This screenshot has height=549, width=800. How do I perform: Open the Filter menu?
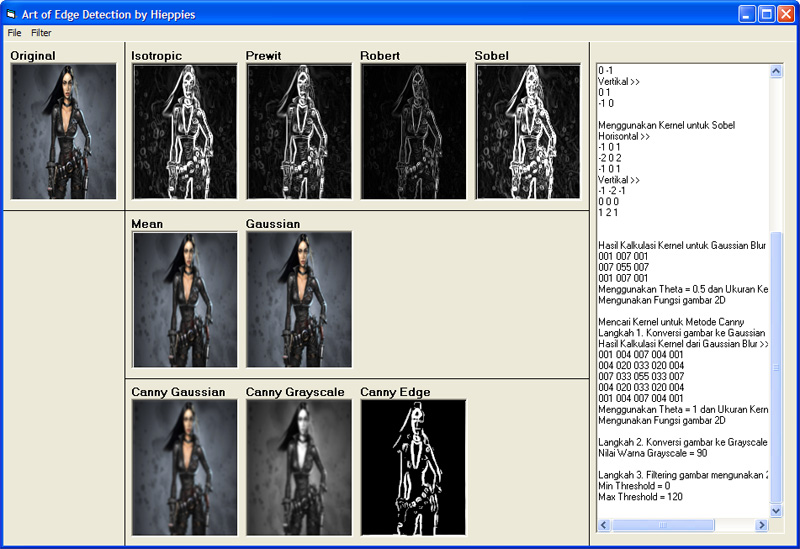pyautogui.click(x=41, y=33)
